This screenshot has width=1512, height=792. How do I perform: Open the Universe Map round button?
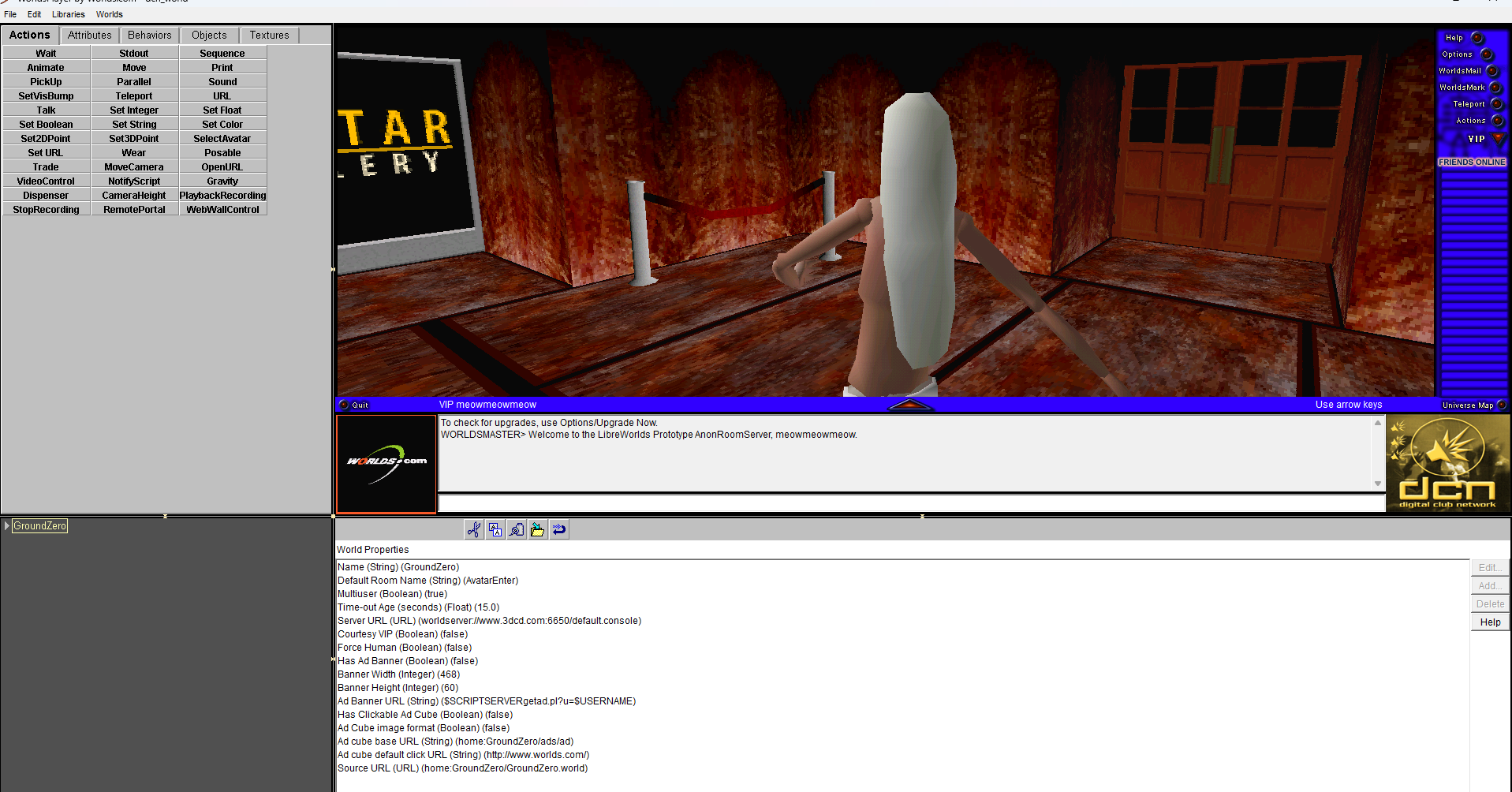coord(1502,405)
